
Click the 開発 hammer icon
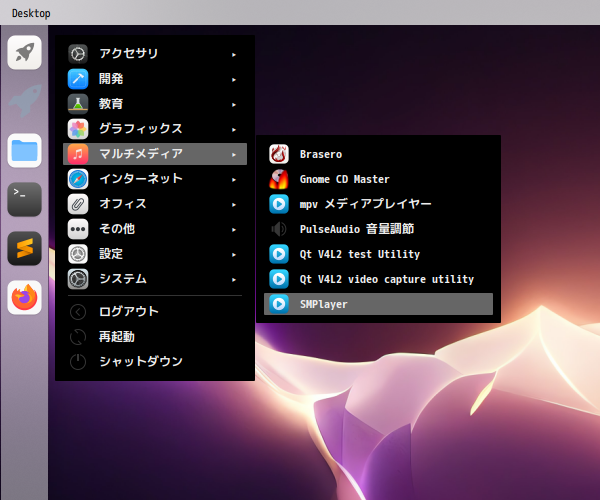pos(78,79)
